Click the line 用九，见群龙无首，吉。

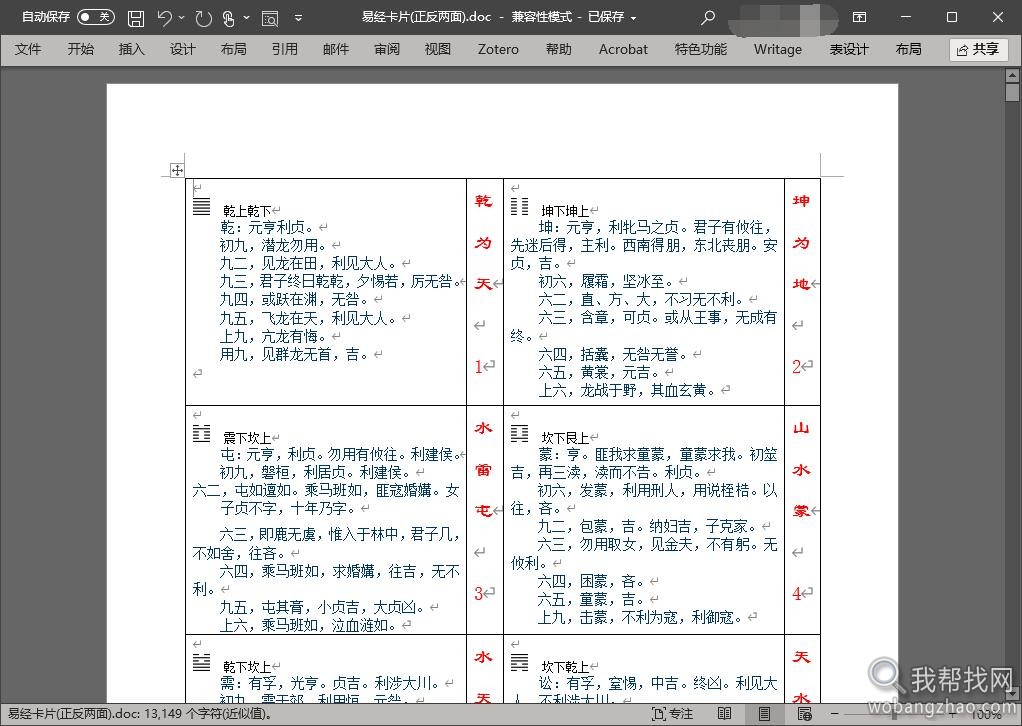294,355
